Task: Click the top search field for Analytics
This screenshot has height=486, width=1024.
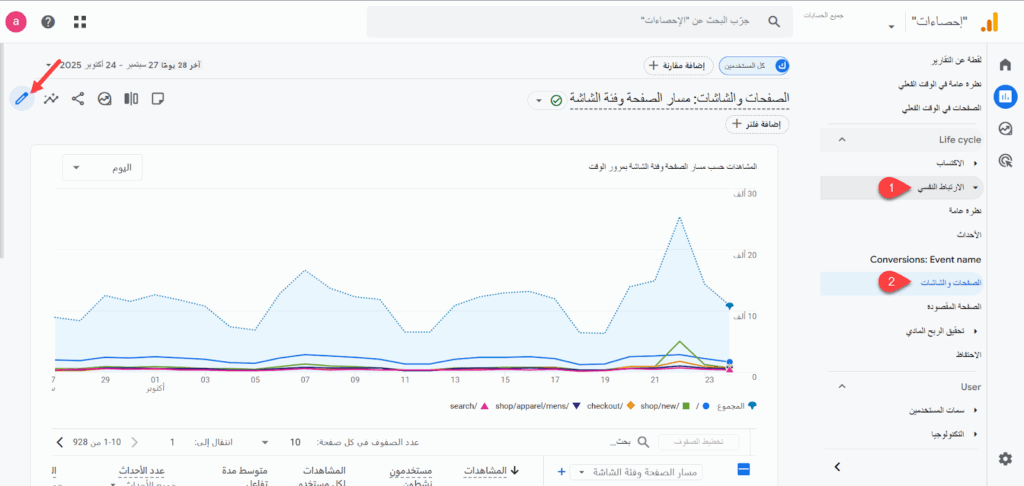Action: (578, 21)
